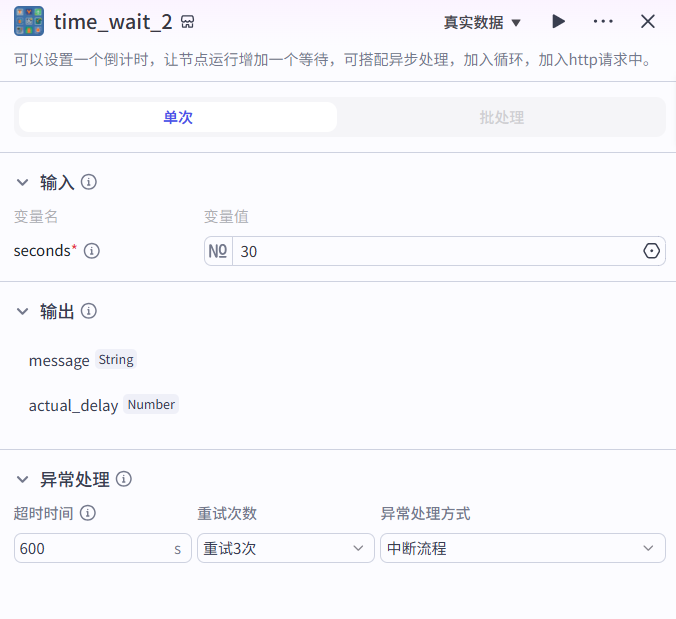Click the 异常处理方式 label

(426, 513)
